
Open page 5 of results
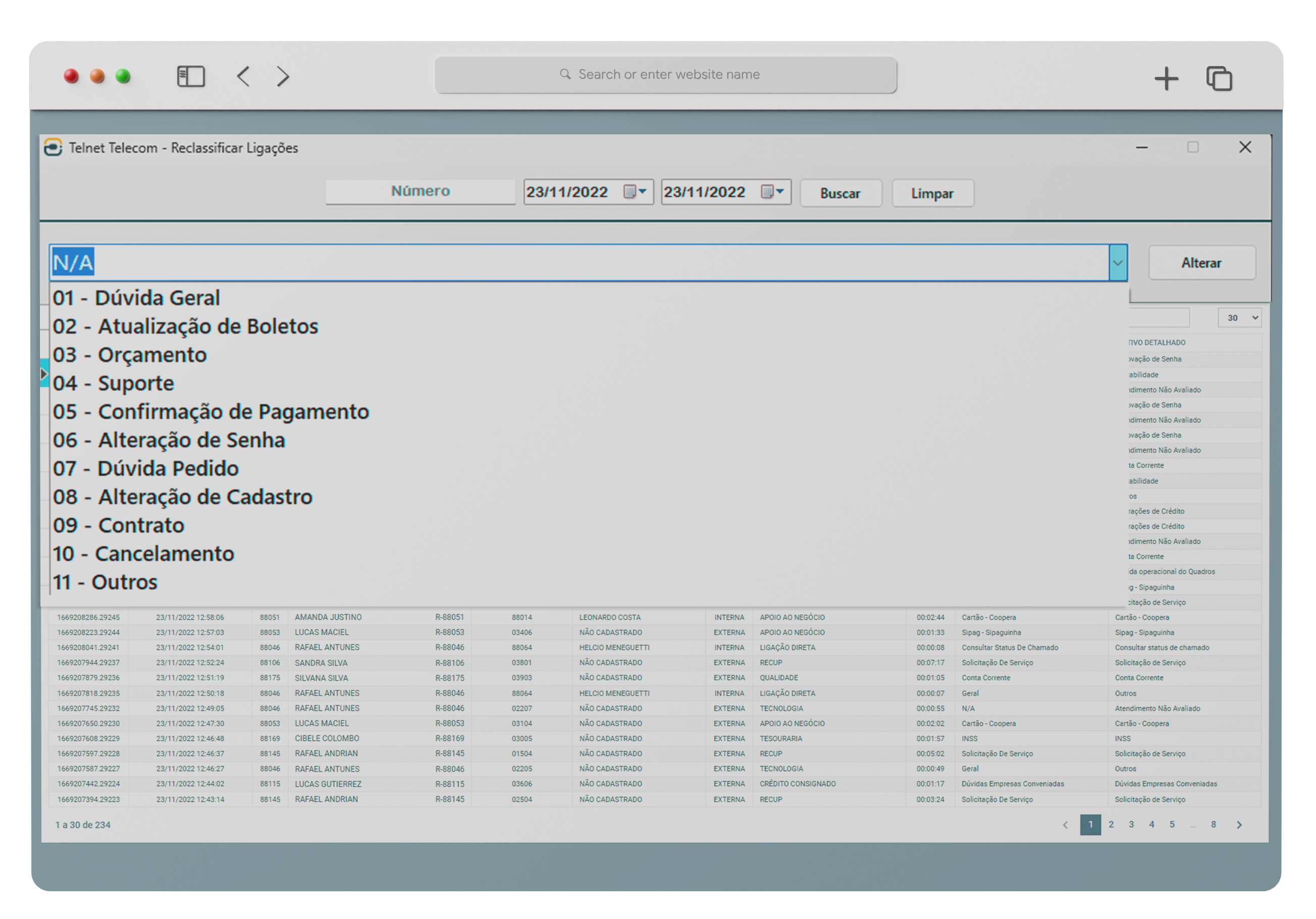pos(1172,825)
